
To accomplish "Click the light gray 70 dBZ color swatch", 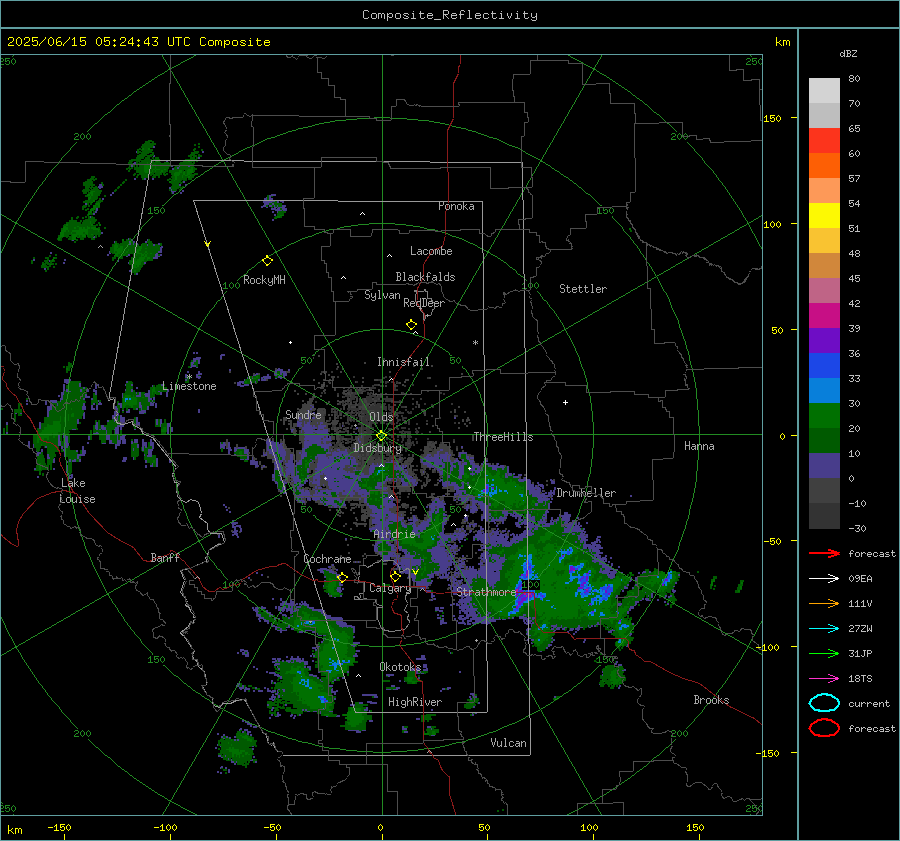I will [824, 91].
